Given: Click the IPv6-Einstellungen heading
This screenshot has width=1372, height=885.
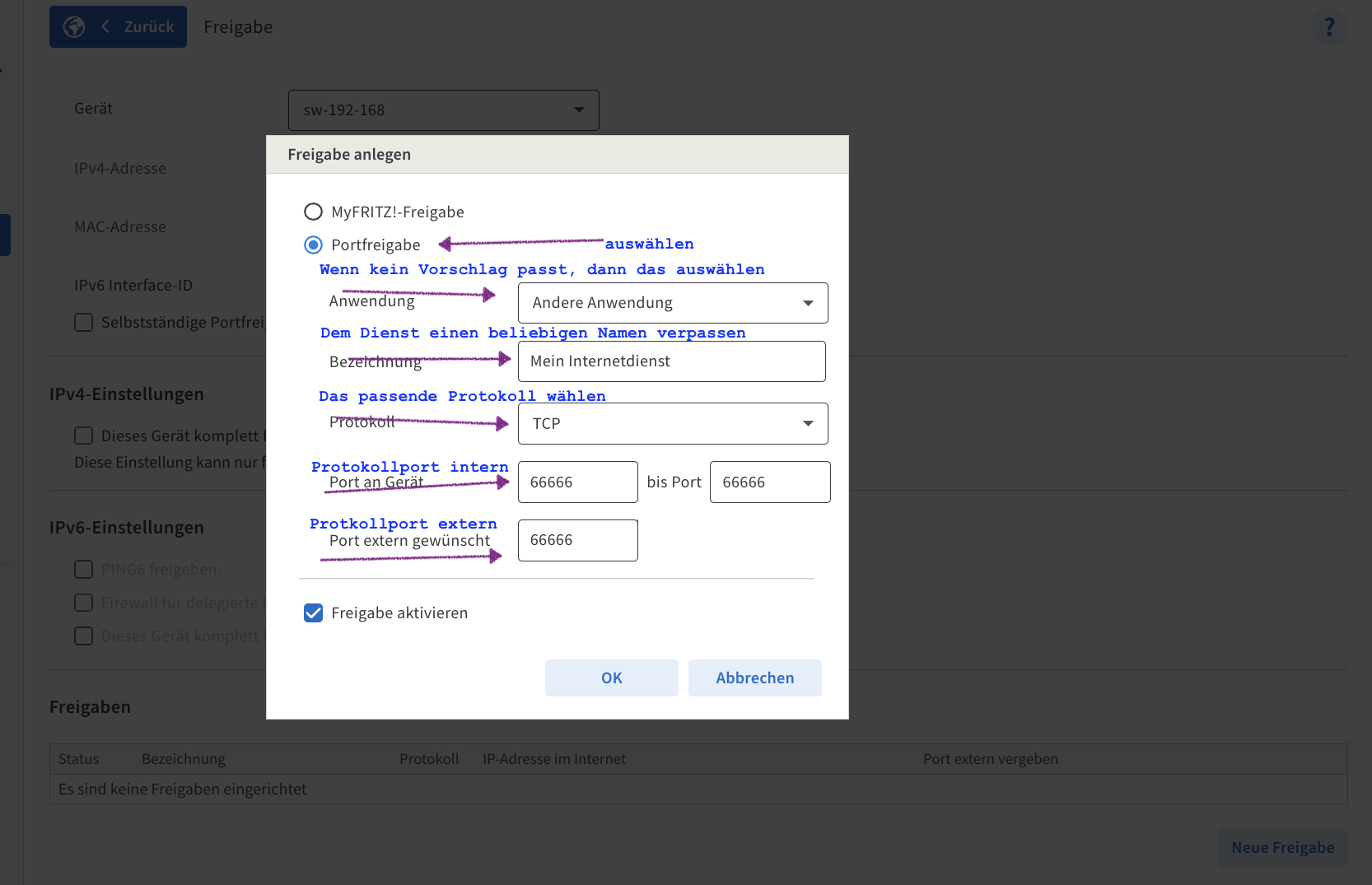Looking at the screenshot, I should point(127,528).
